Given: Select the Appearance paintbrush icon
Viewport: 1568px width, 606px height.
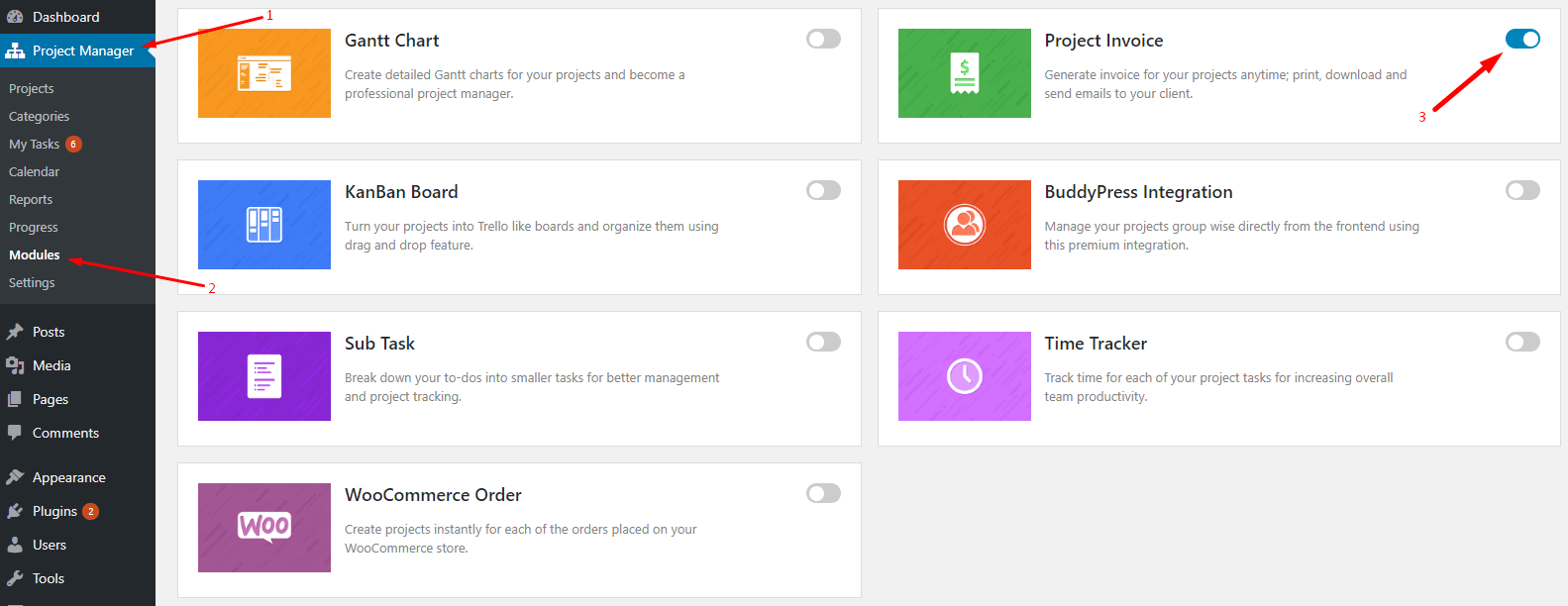Looking at the screenshot, I should point(14,476).
